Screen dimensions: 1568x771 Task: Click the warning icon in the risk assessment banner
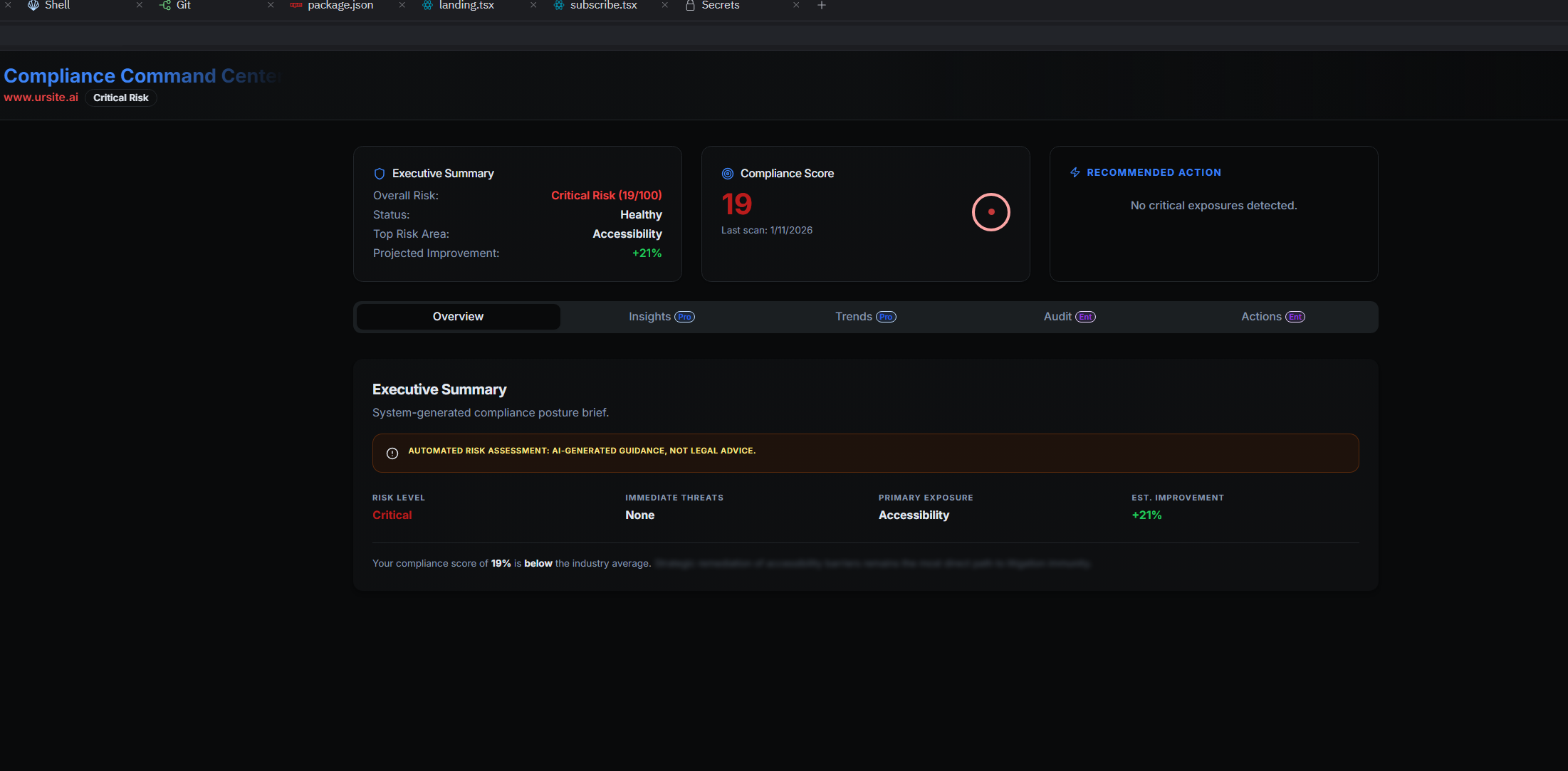pos(392,453)
